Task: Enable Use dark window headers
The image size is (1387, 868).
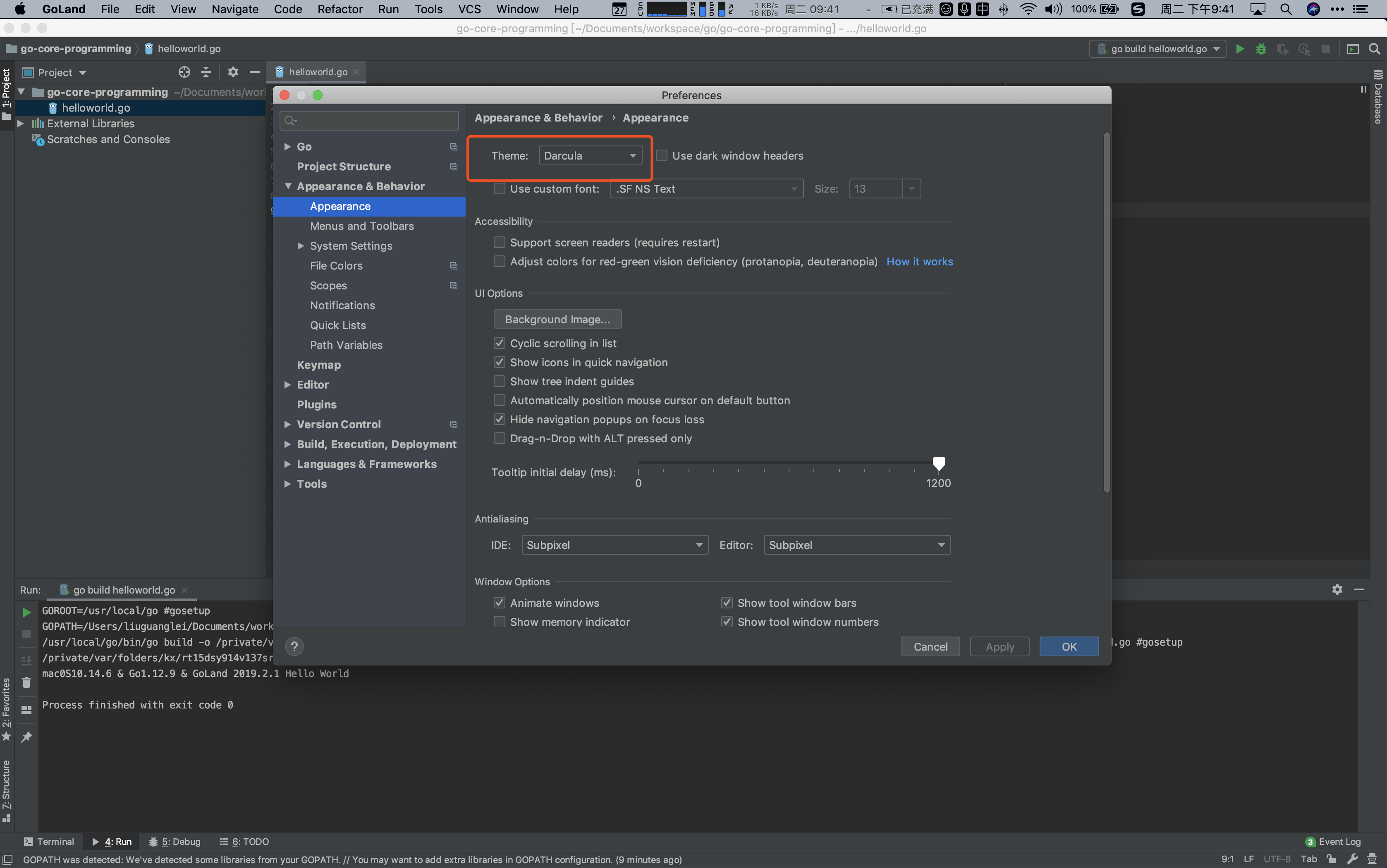Action: [662, 155]
